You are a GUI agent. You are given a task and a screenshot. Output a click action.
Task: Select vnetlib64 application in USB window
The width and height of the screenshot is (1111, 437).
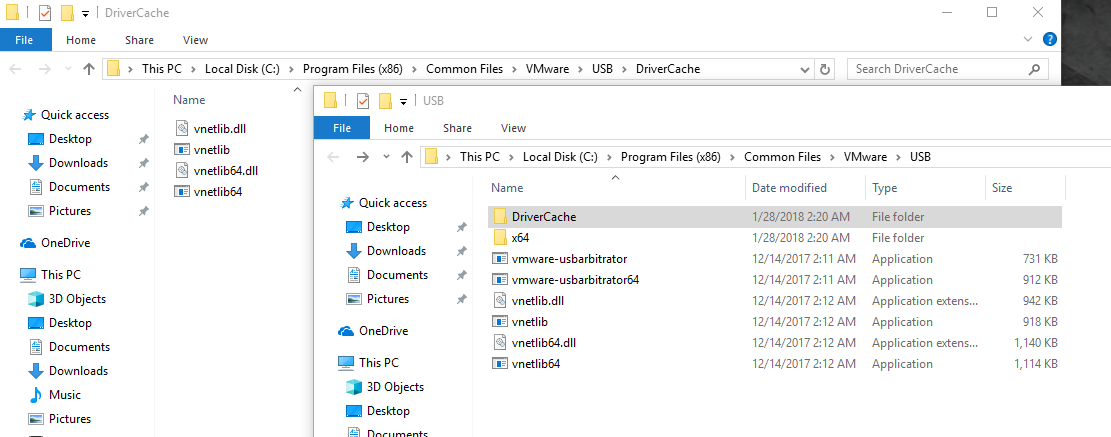(x=536, y=363)
